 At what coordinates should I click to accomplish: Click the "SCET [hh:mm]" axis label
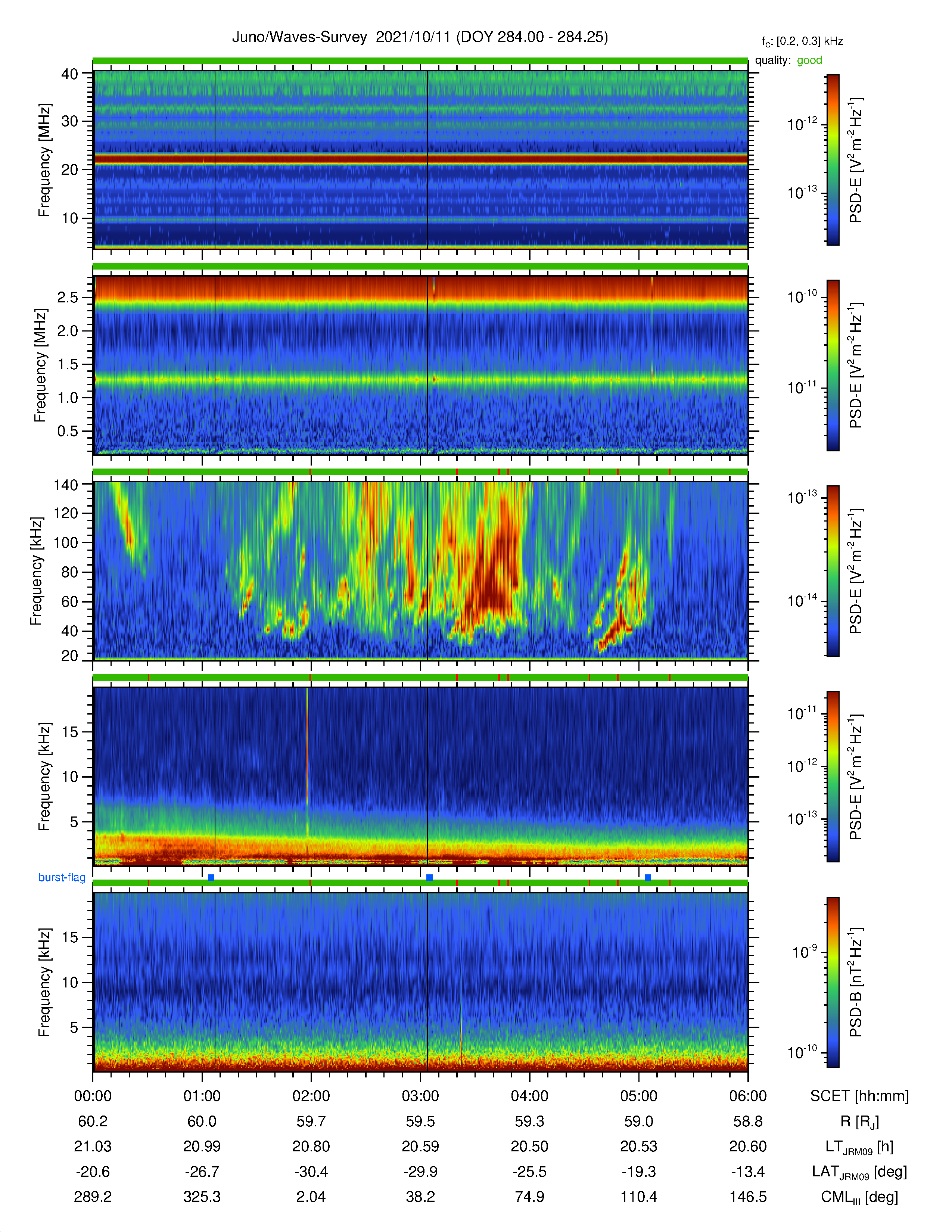[x=859, y=1096]
